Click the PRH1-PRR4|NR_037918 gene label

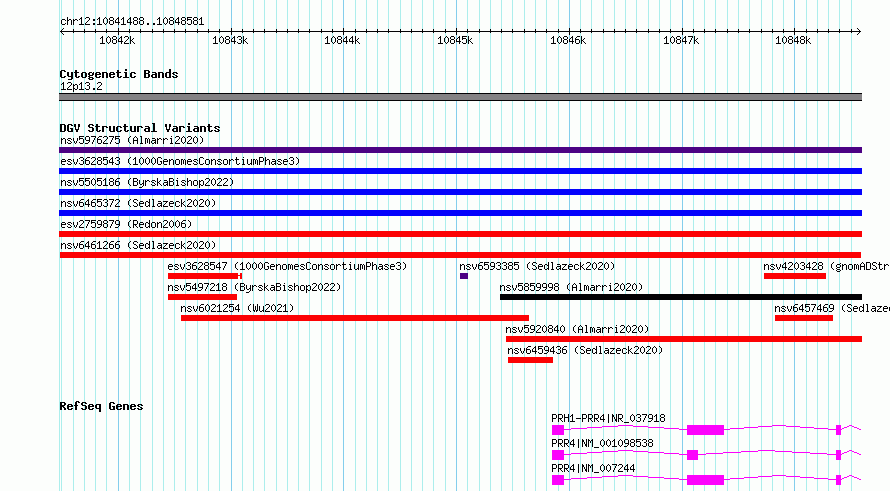point(608,418)
